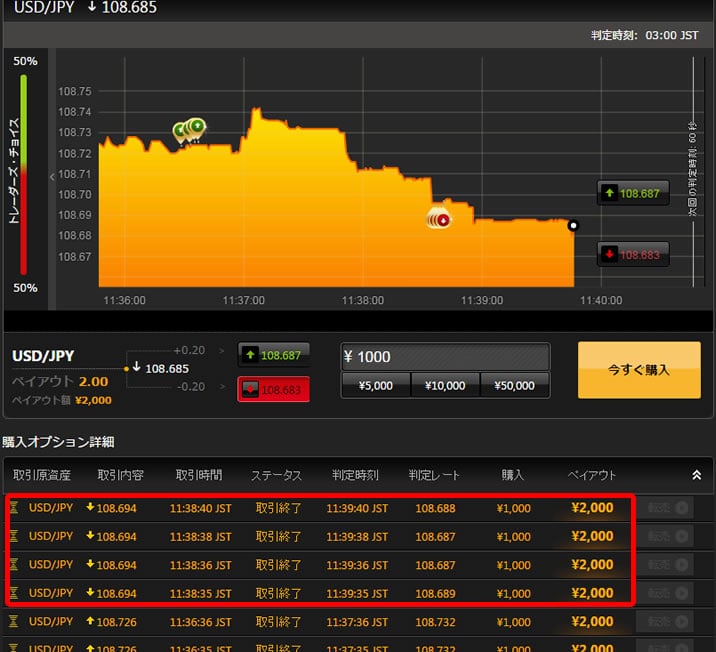Collapse the 購入オプション詳細 table with double chevron
The width and height of the screenshot is (716, 652).
click(x=696, y=475)
